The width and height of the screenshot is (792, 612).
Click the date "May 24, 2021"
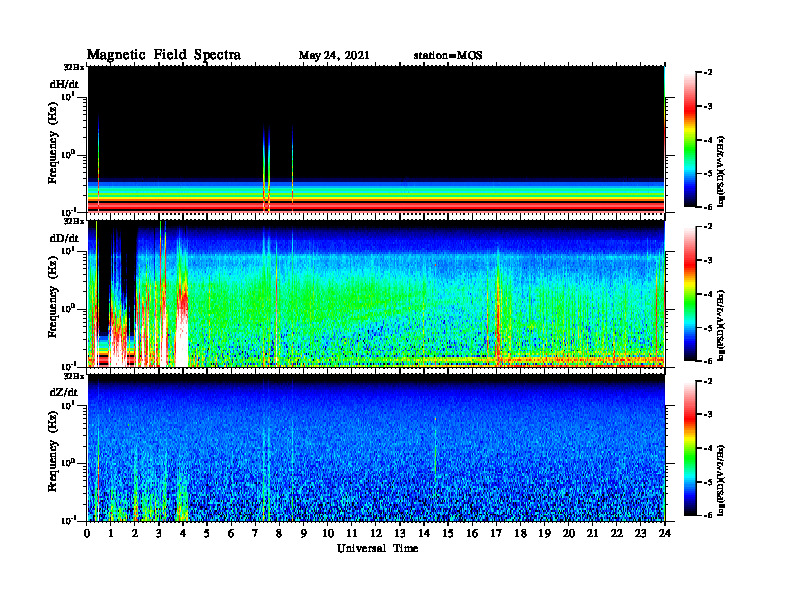click(334, 56)
